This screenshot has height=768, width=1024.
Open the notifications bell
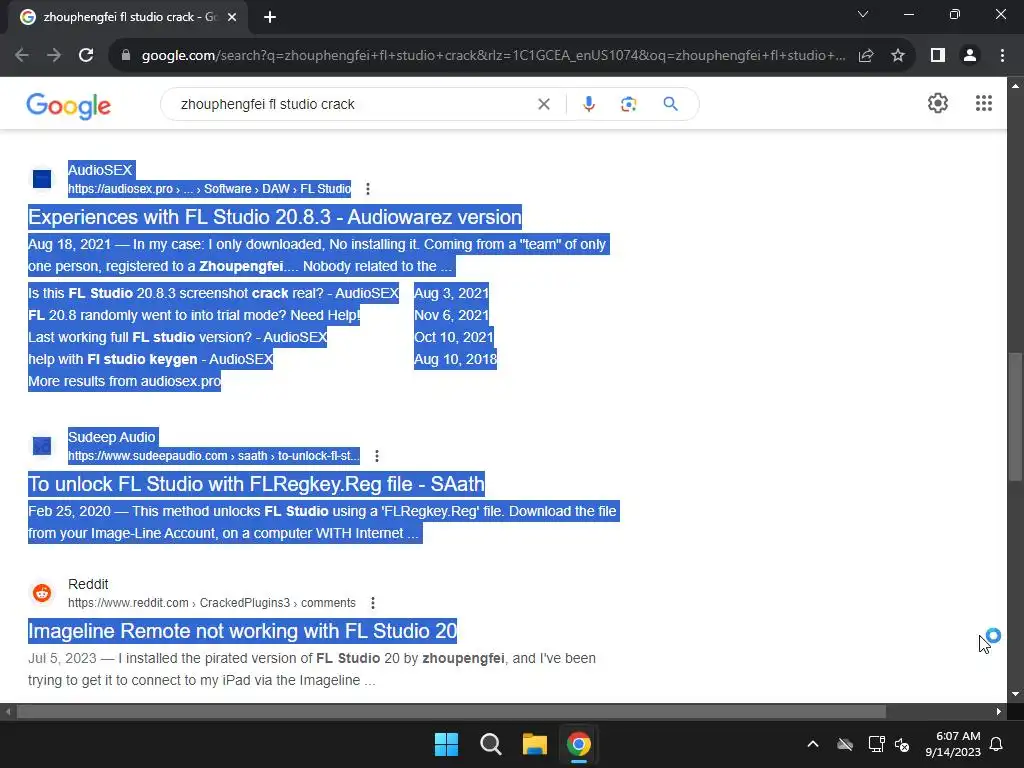997,744
